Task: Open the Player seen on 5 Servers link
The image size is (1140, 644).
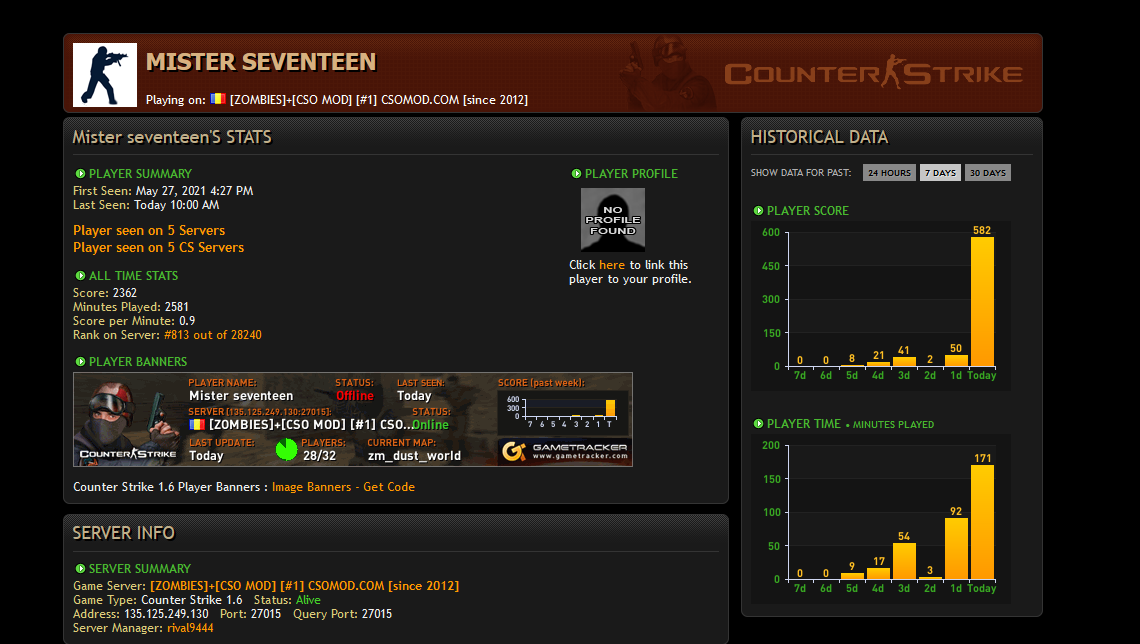Action: click(149, 230)
